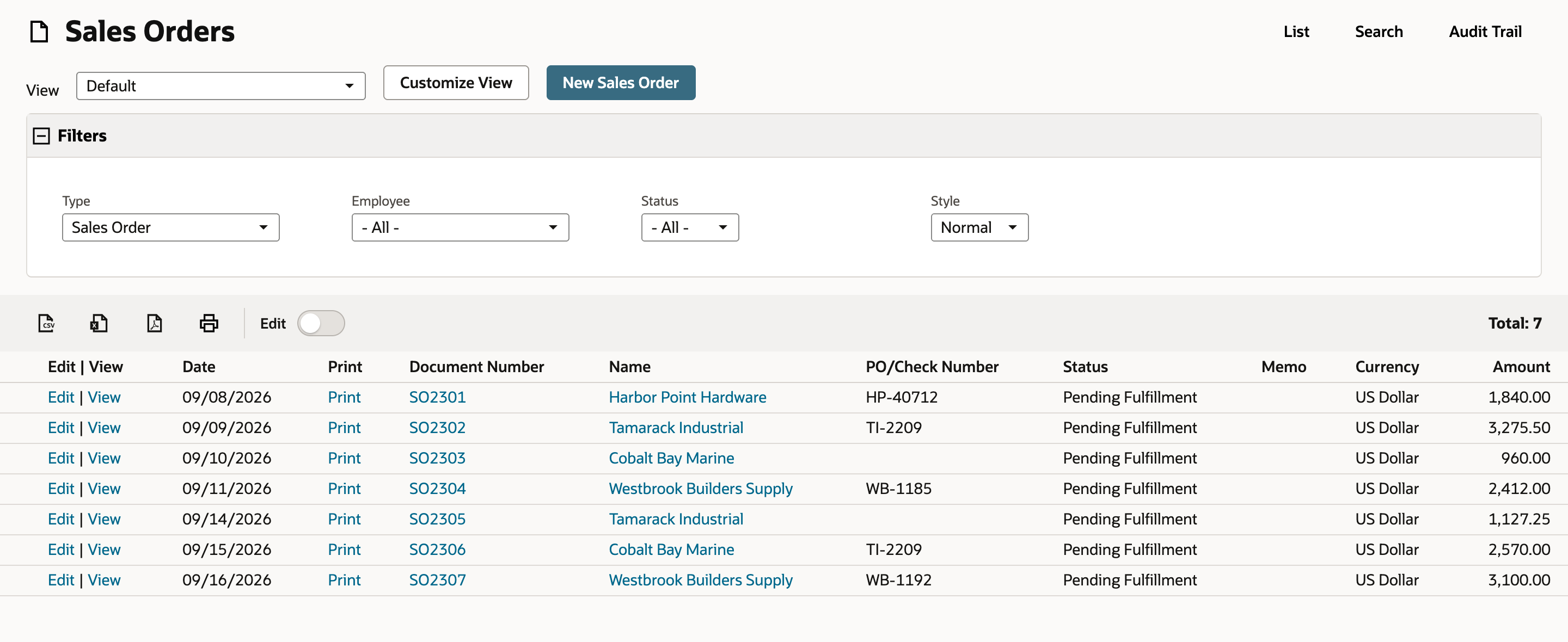The height and width of the screenshot is (642, 1568).
Task: Edit sales order SO2306 row
Action: 61,550
